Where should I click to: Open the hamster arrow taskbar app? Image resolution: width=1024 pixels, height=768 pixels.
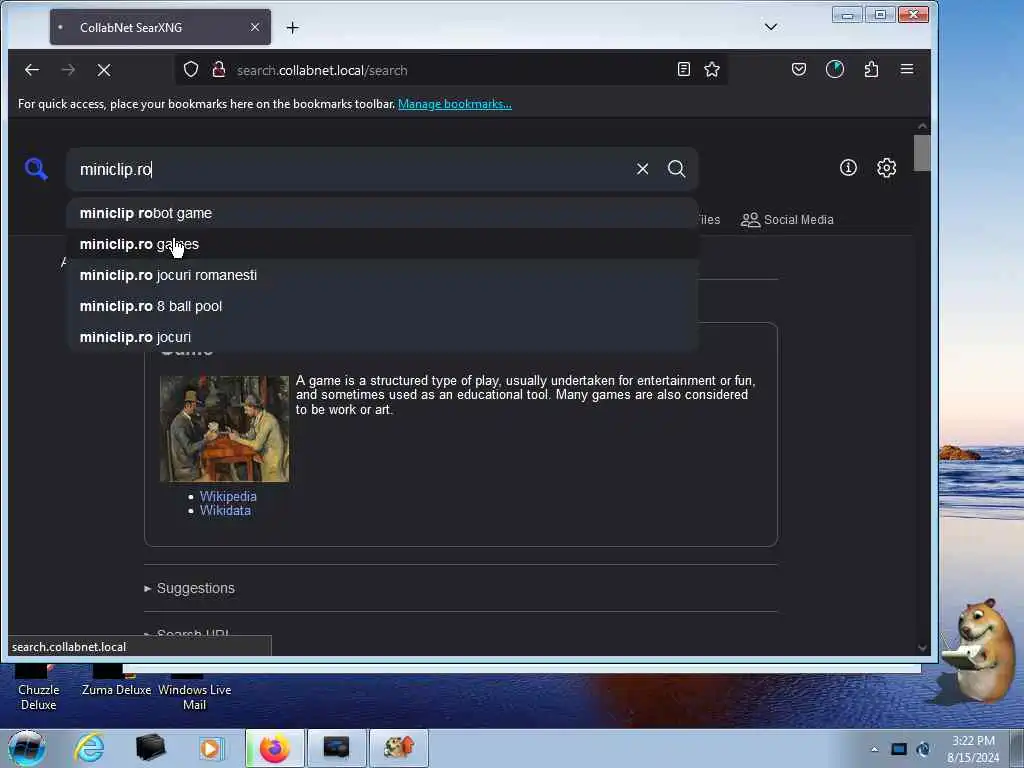[398, 748]
